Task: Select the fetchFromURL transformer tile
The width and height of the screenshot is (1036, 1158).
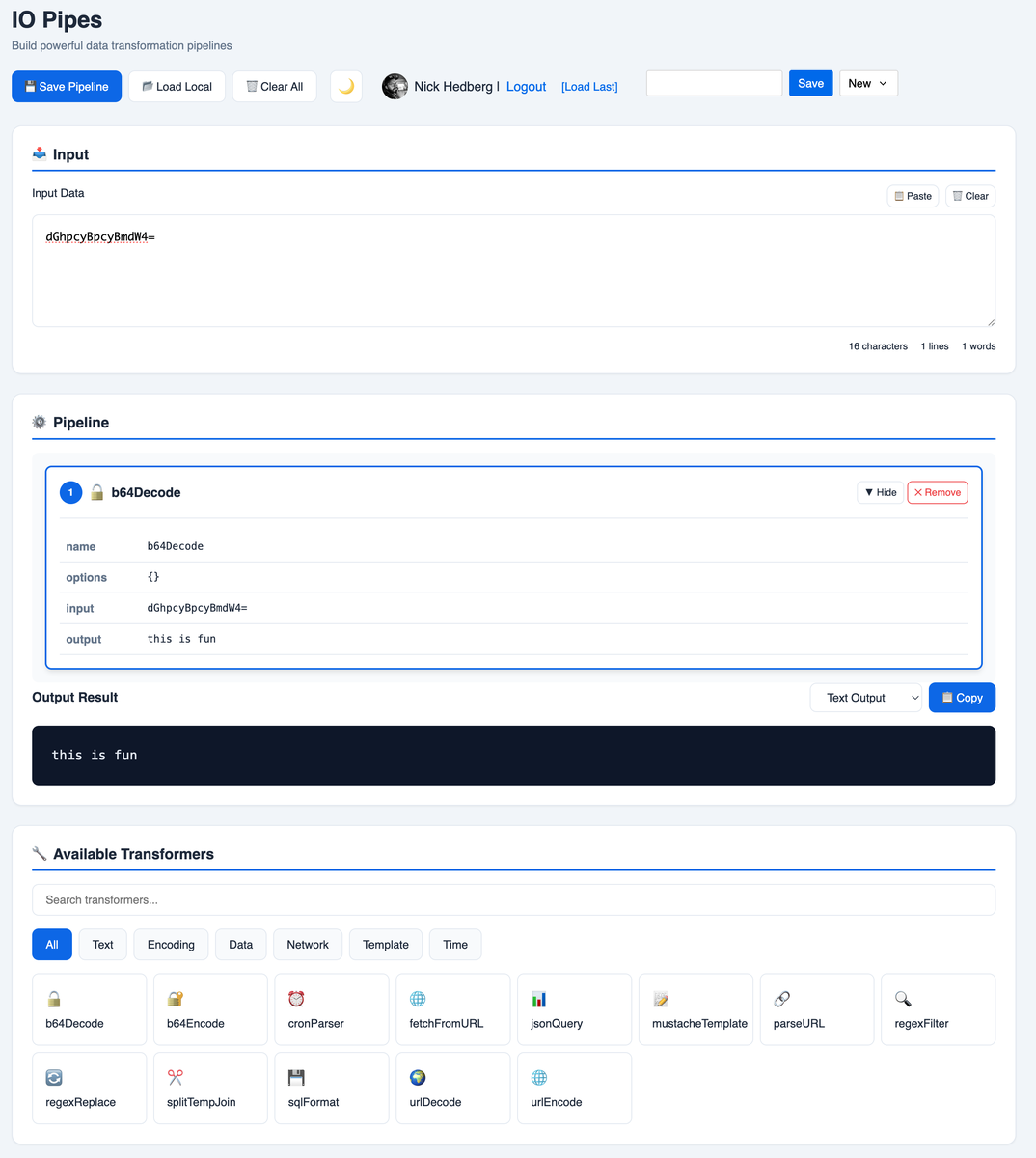Action: (452, 1009)
